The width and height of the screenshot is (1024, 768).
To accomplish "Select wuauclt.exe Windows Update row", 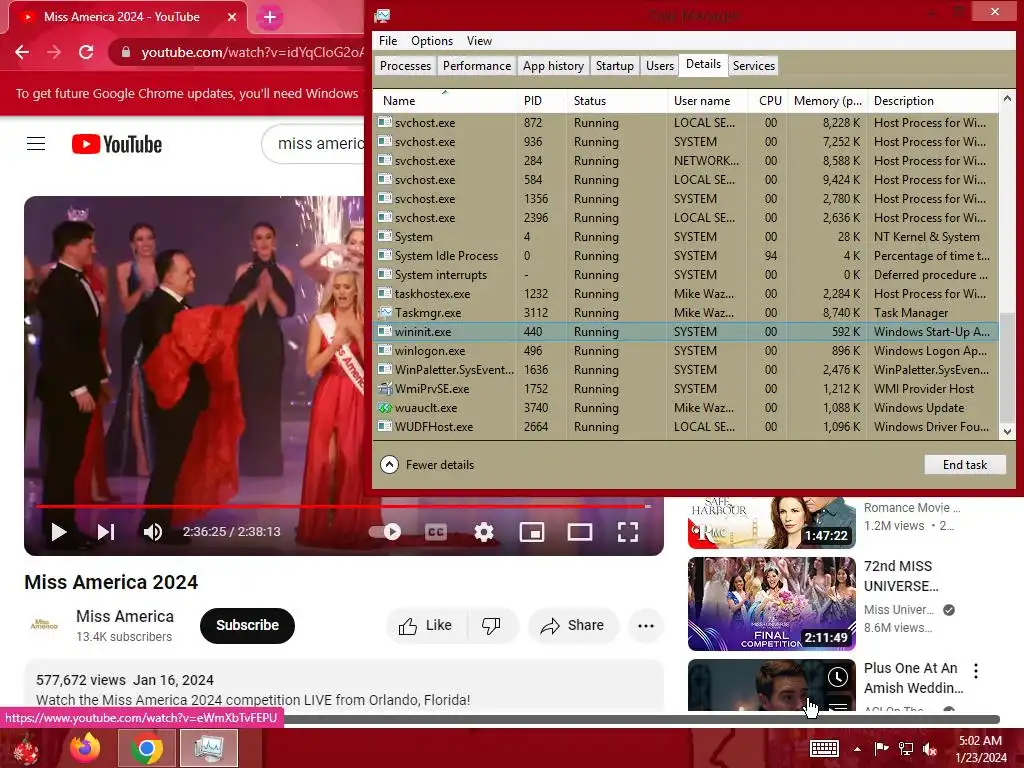I will (x=686, y=408).
